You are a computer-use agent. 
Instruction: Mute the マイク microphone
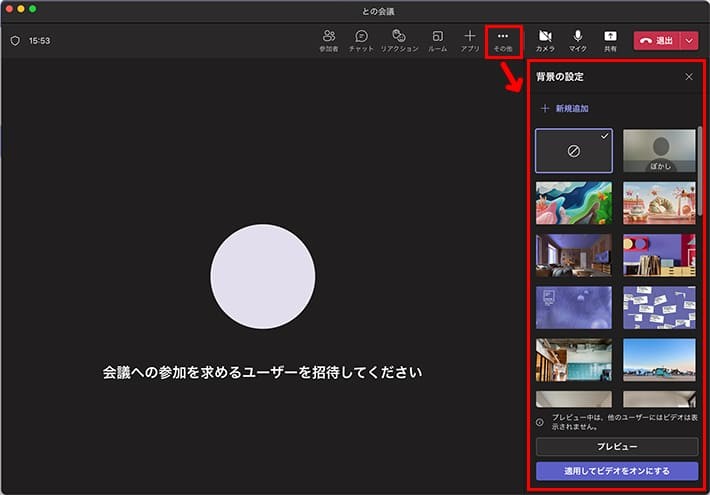click(x=578, y=41)
